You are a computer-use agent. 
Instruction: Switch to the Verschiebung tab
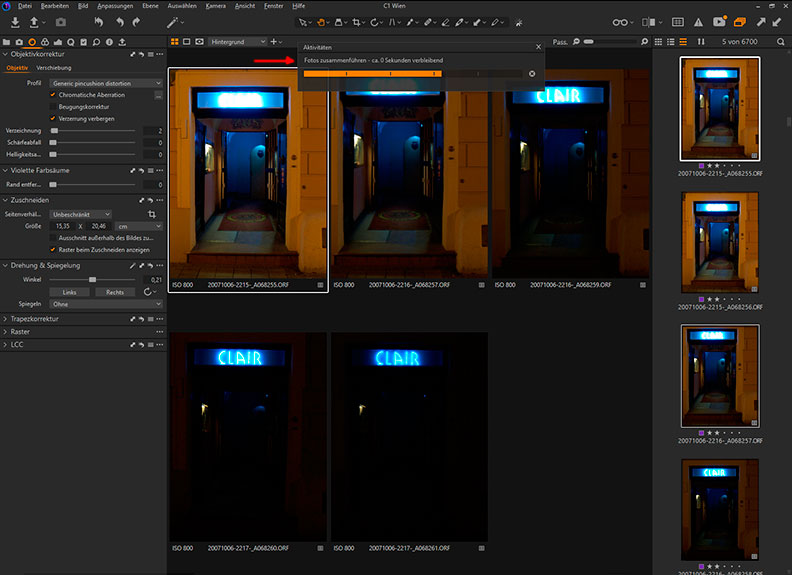pos(54,68)
